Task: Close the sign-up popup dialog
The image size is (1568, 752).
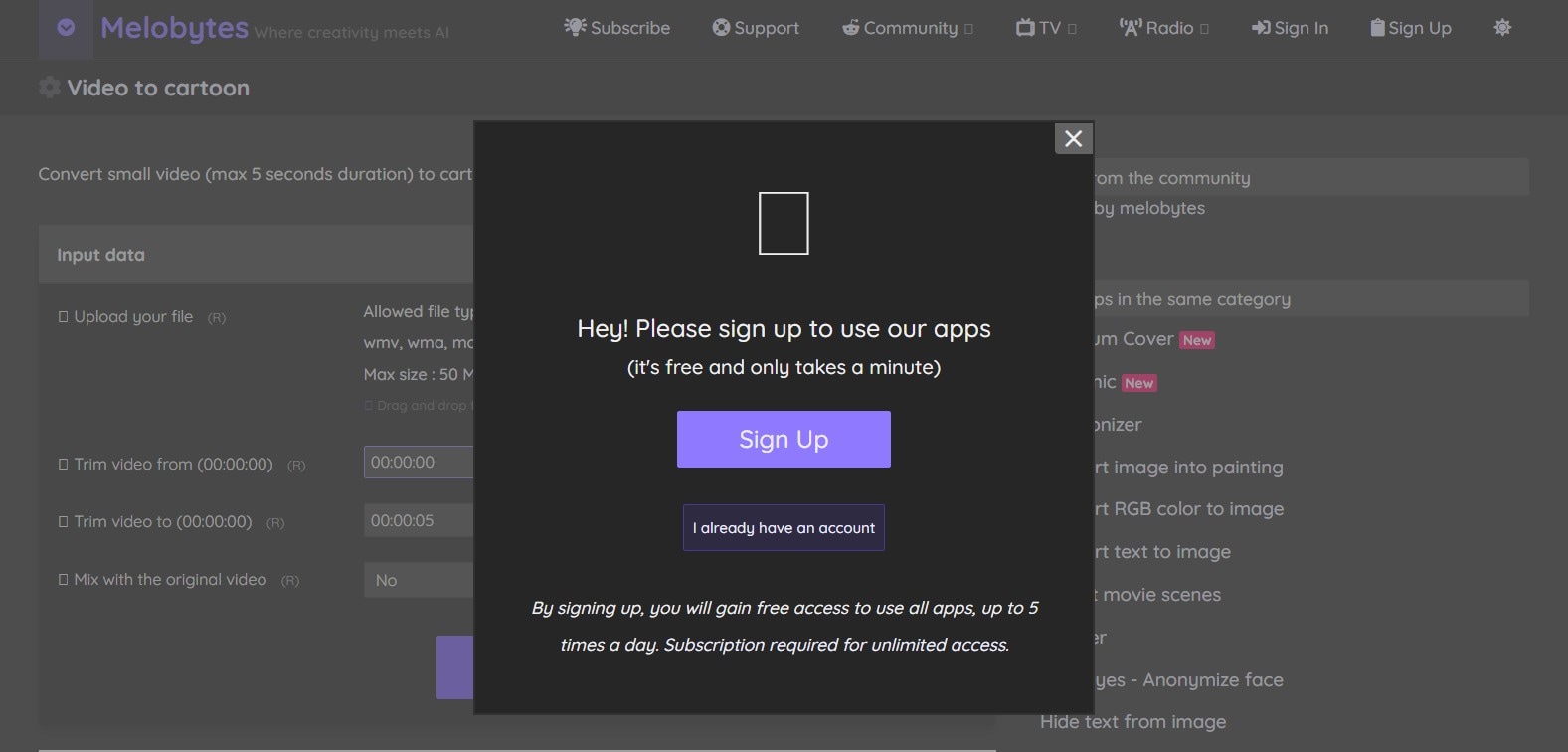Action: (1073, 139)
